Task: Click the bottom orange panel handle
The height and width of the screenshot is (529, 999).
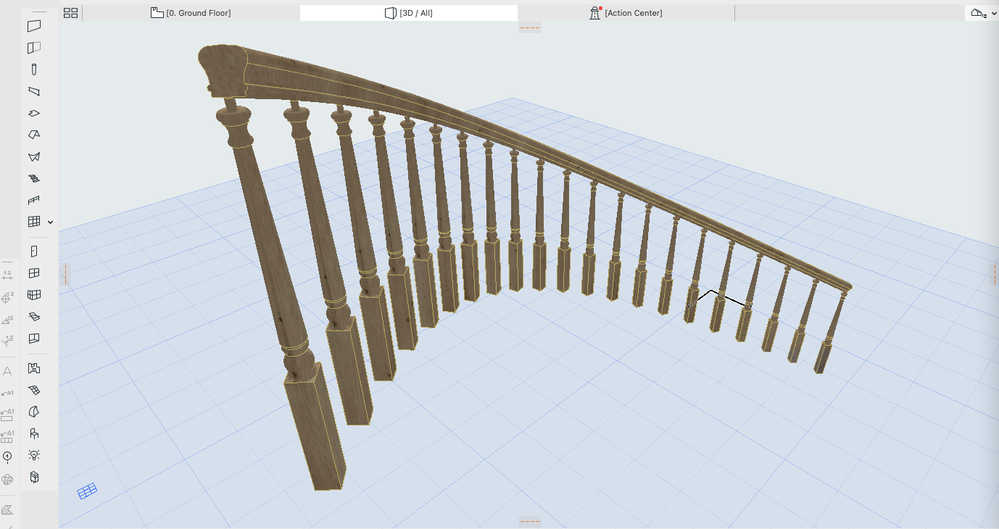Action: (529, 521)
